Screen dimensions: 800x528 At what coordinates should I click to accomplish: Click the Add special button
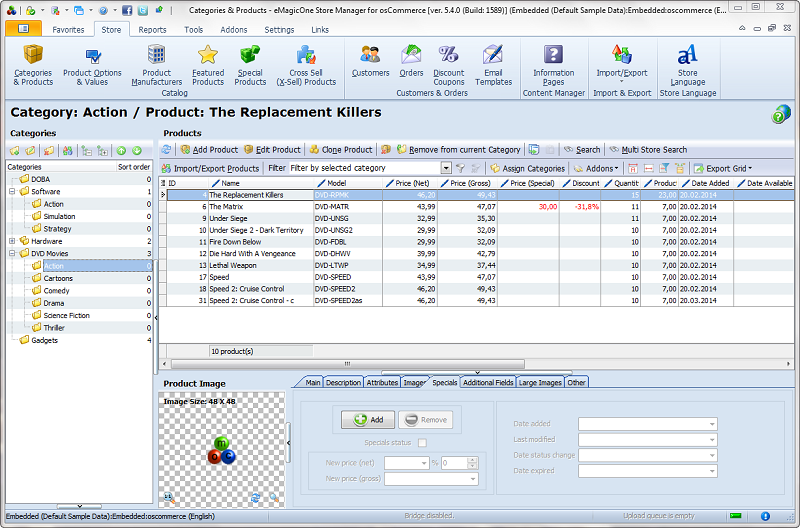point(368,420)
